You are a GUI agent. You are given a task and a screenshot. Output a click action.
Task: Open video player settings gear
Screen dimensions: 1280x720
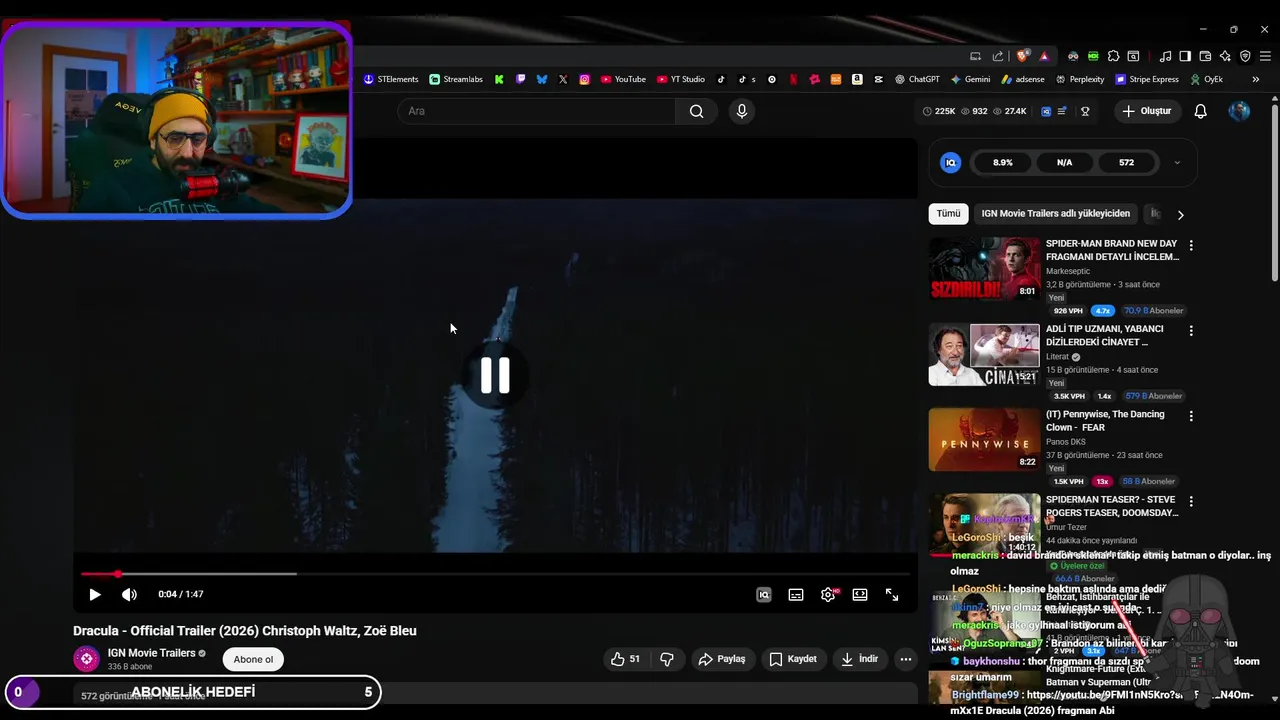point(828,594)
